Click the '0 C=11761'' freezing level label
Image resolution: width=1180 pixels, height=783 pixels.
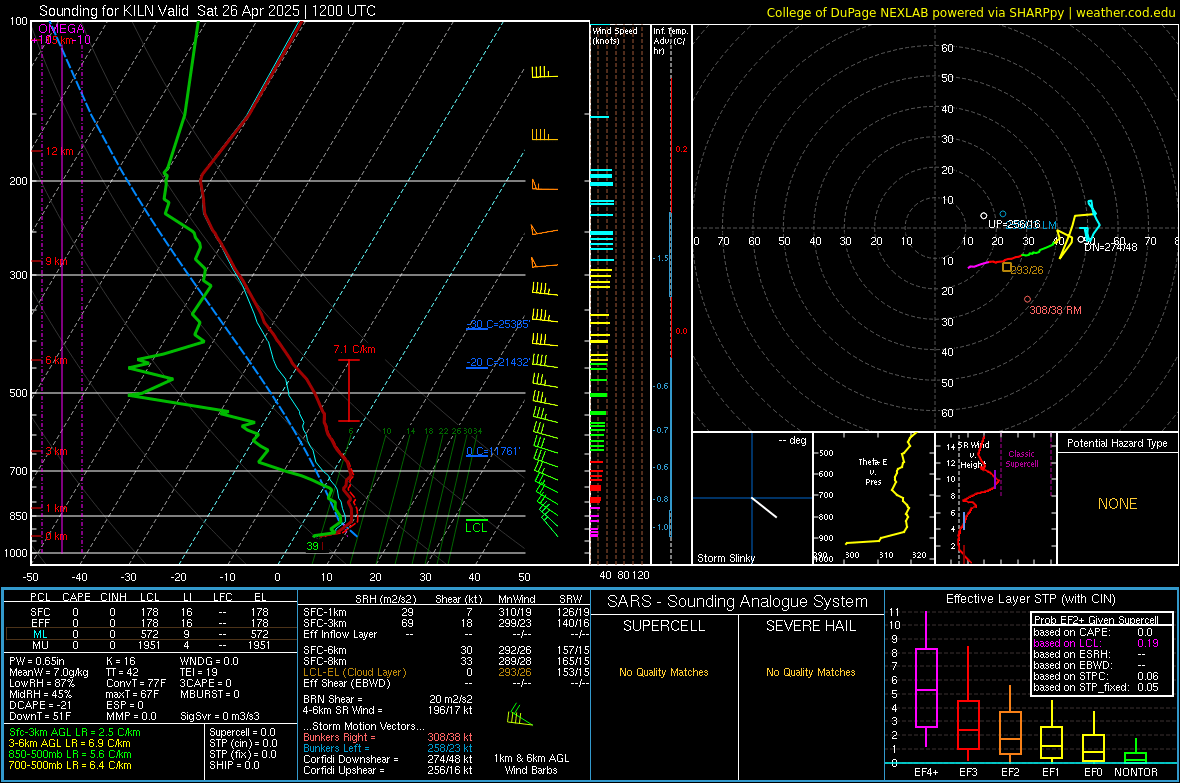493,451
